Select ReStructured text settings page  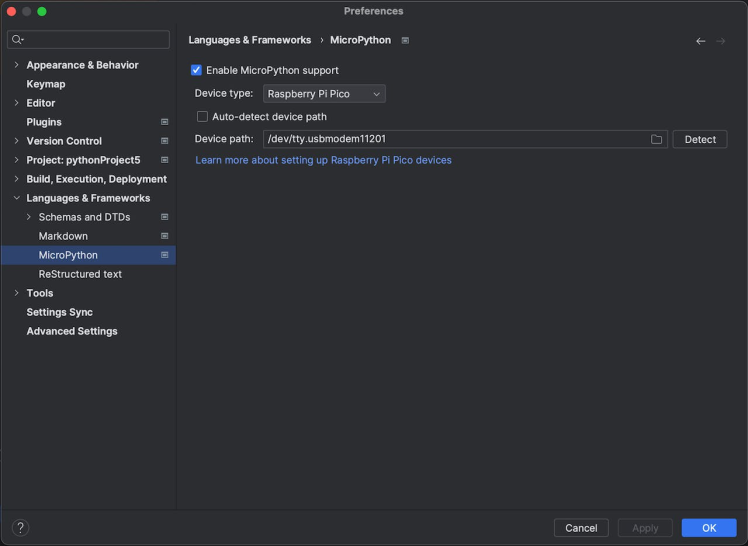pos(80,274)
